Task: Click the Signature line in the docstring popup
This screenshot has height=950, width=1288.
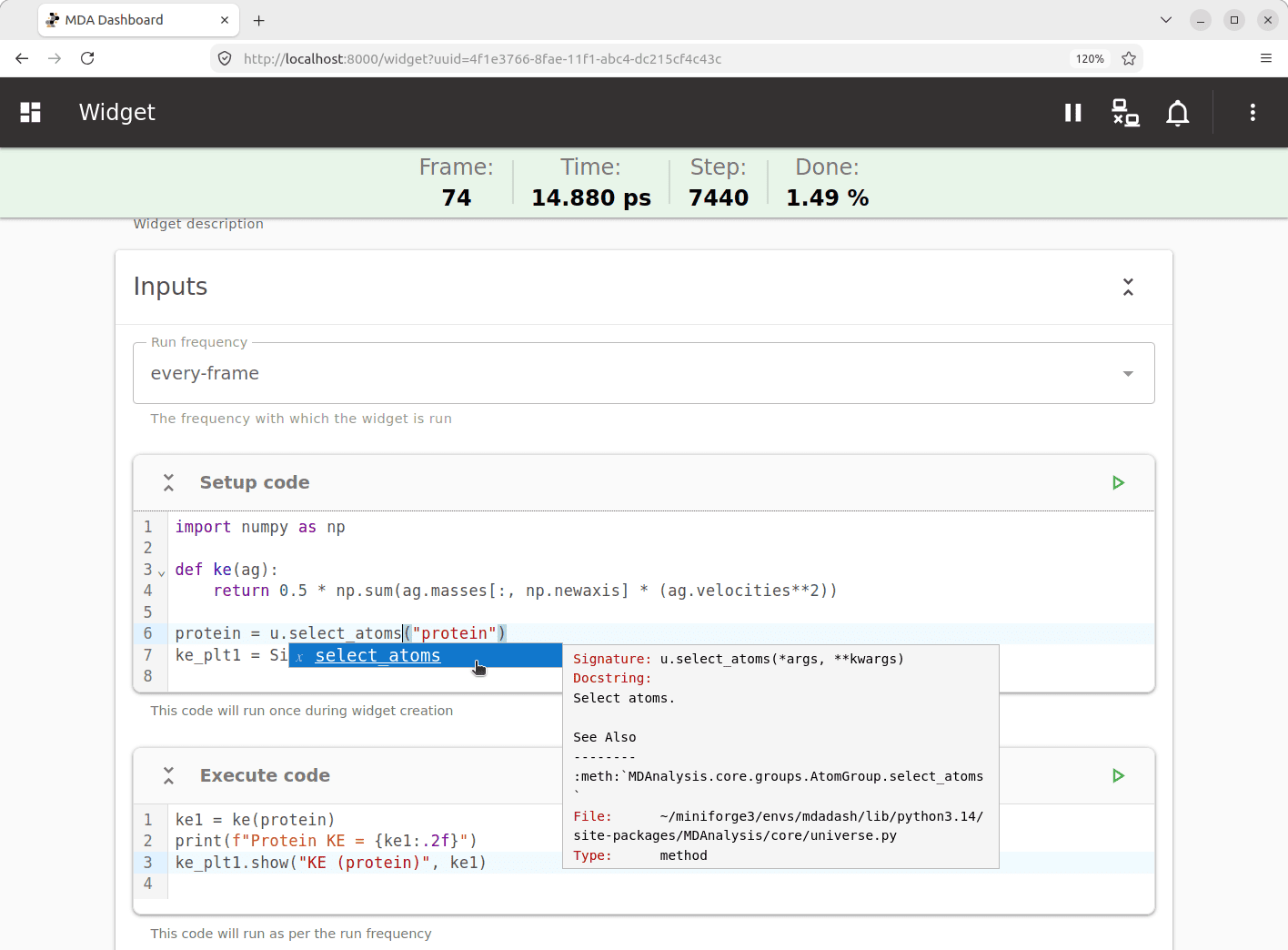Action: tap(739, 659)
